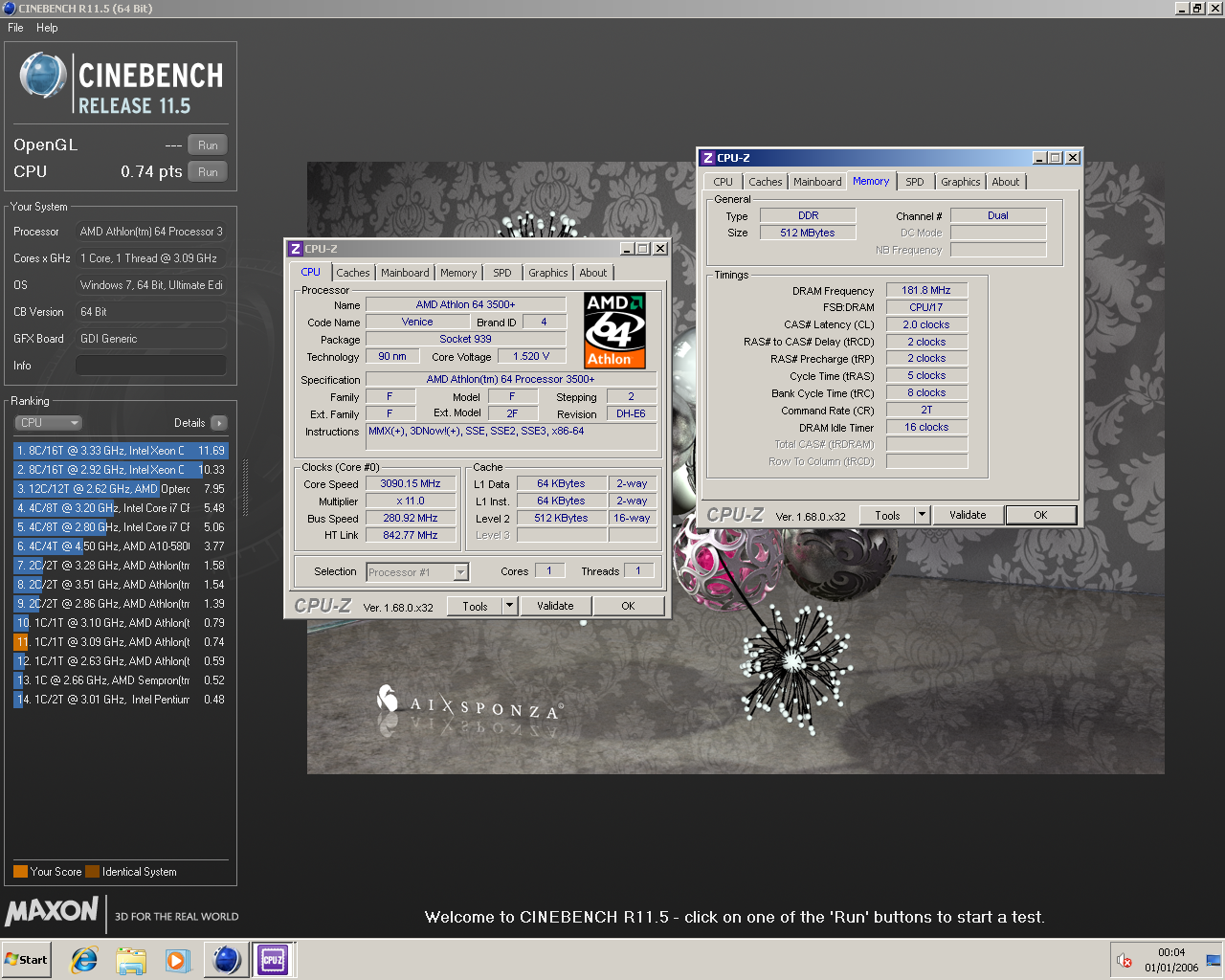This screenshot has height=980, width=1225.
Task: Click the Processor name field in Your System
Action: tap(151, 232)
